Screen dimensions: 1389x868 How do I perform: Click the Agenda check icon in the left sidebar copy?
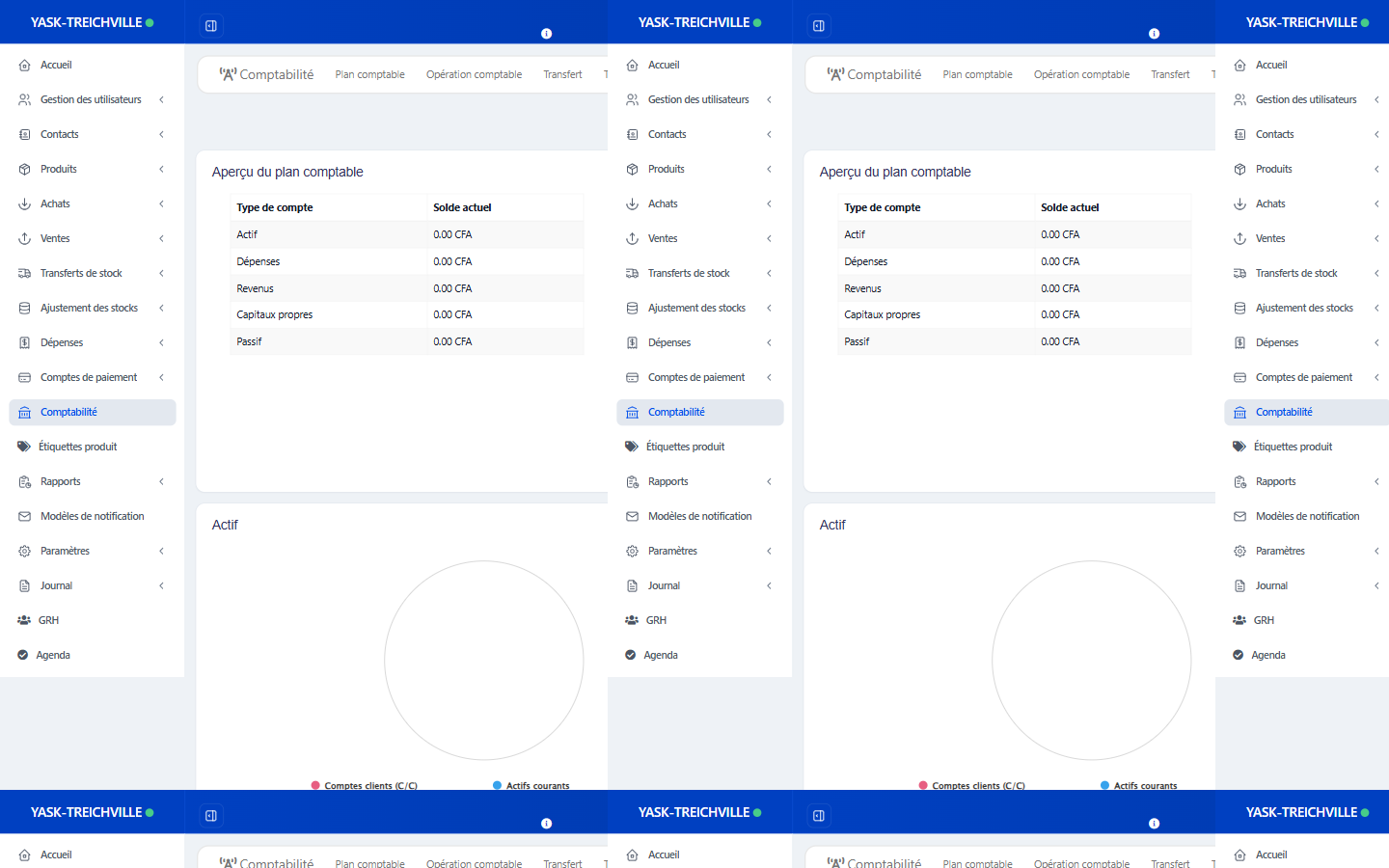[23, 656]
